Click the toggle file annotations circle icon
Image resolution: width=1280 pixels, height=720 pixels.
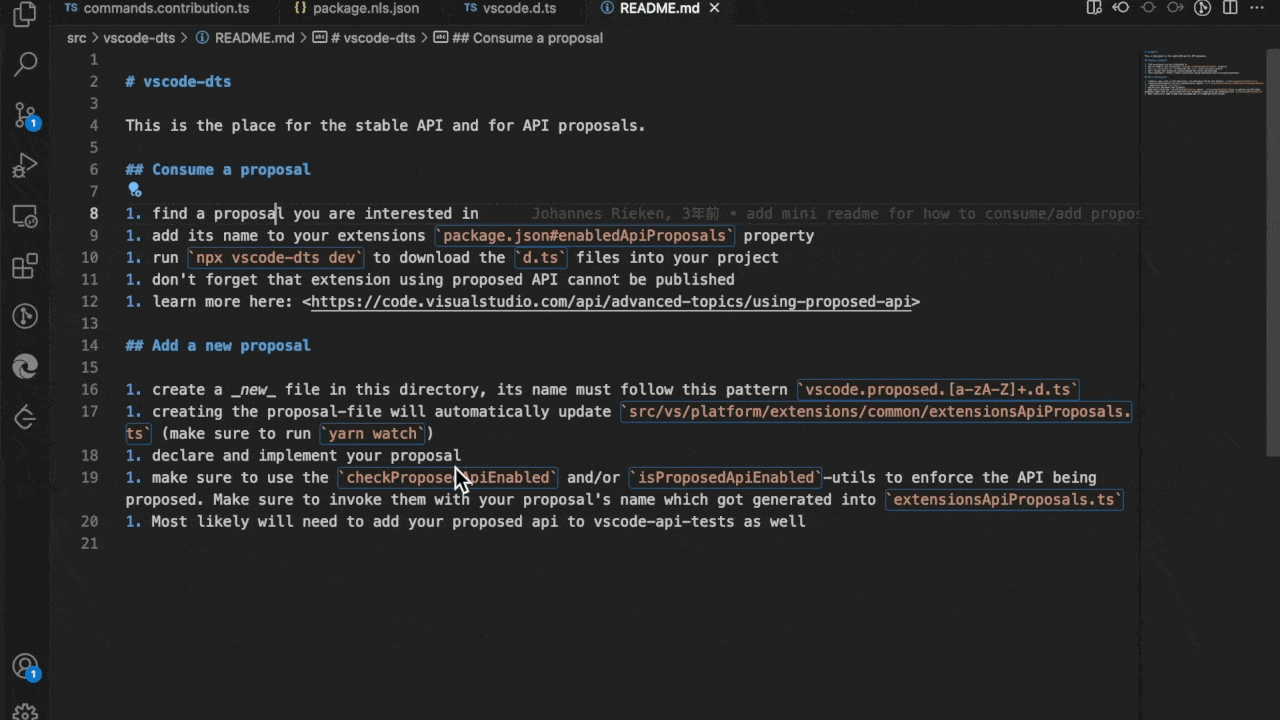pyautogui.click(x=1148, y=8)
